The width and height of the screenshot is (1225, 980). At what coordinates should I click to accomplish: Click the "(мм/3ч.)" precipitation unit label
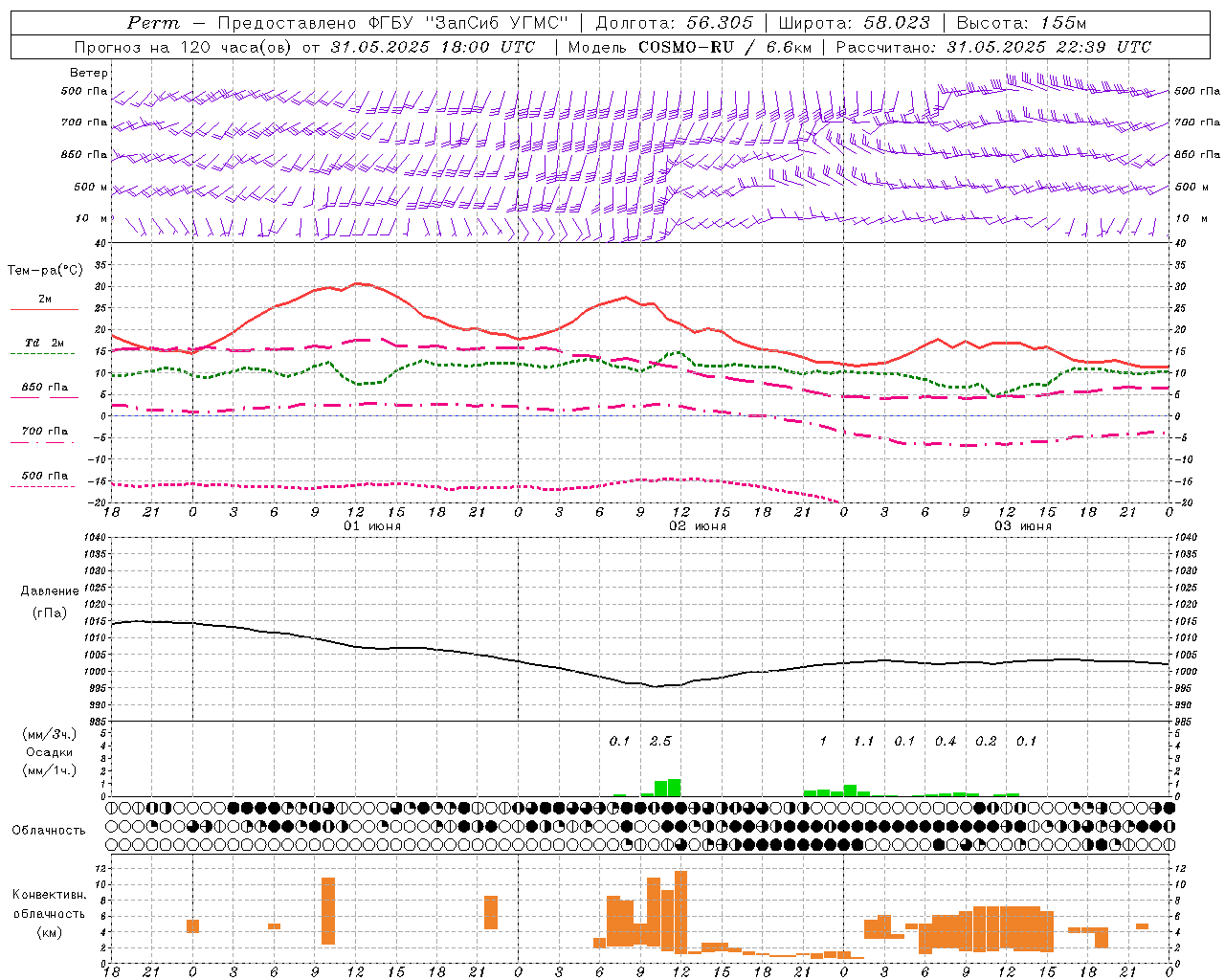coord(50,734)
